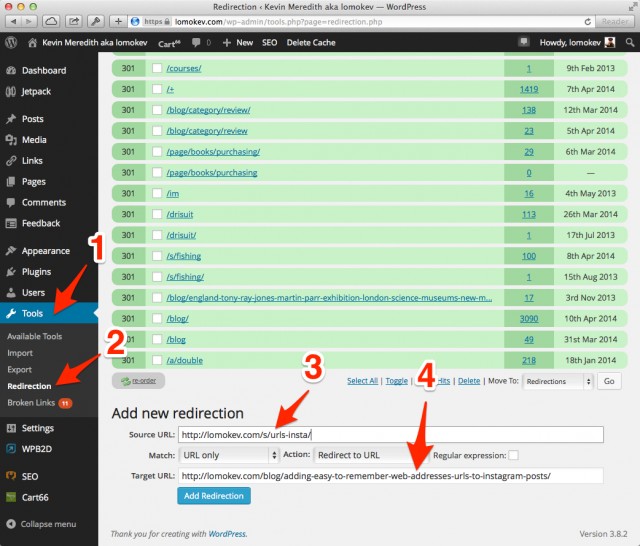Click the Plugins plug icon
Screen dimensions: 640x546
click(x=11, y=272)
